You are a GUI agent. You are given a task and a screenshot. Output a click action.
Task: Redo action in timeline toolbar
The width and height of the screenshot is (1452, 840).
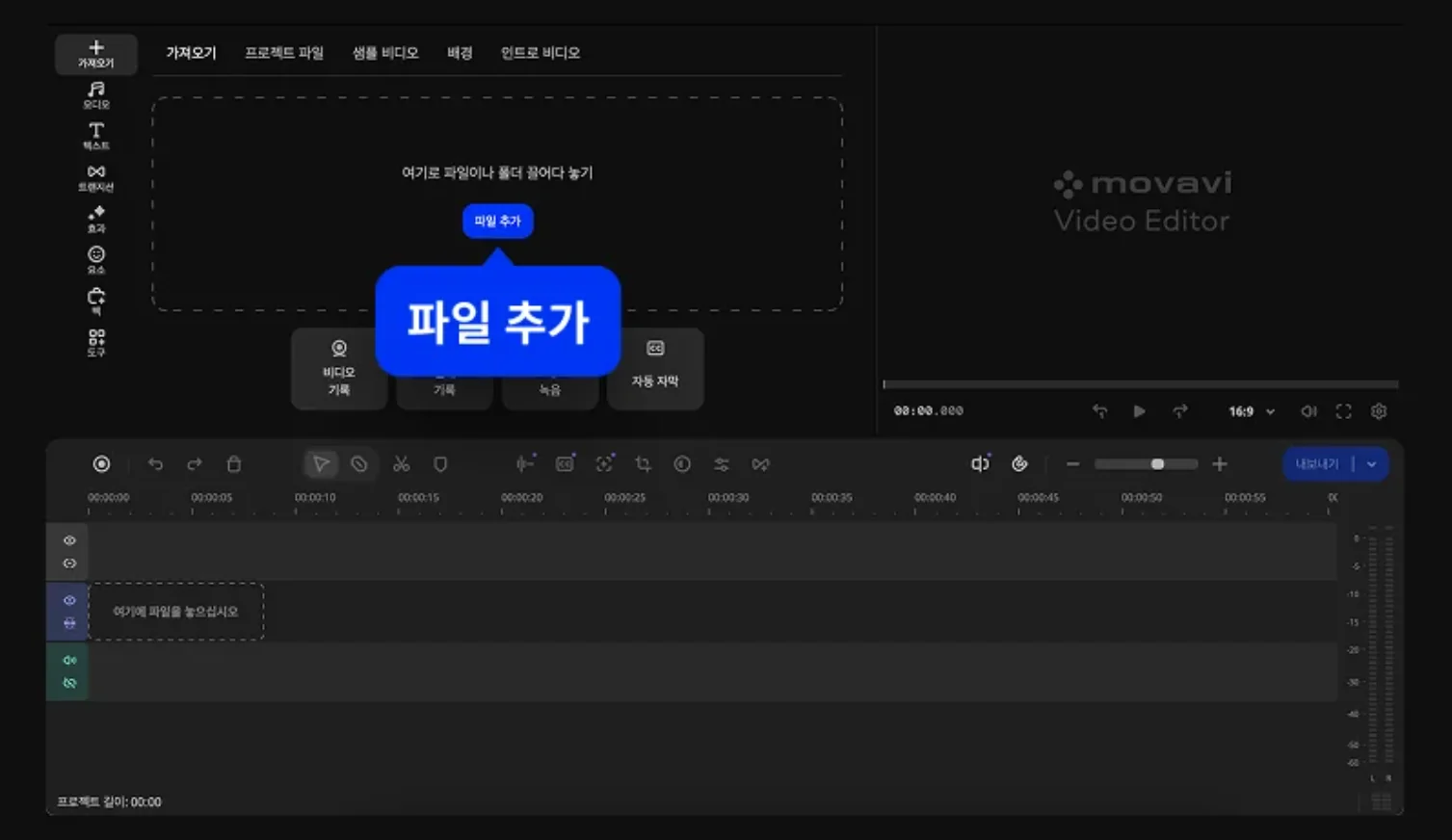pyautogui.click(x=195, y=464)
